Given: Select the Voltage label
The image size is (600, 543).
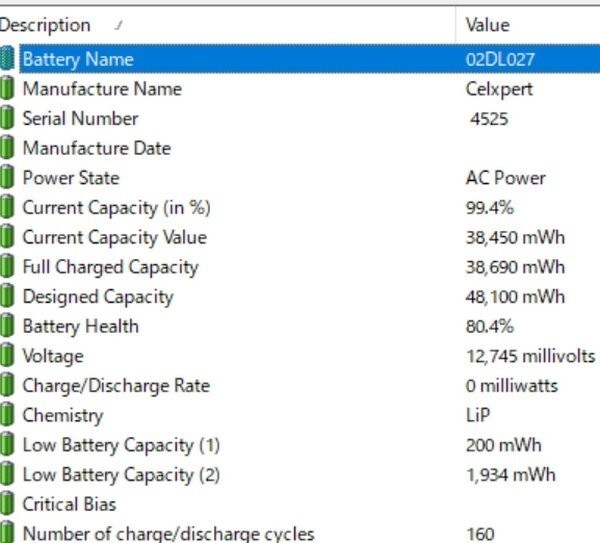Looking at the screenshot, I should pyautogui.click(x=53, y=357).
